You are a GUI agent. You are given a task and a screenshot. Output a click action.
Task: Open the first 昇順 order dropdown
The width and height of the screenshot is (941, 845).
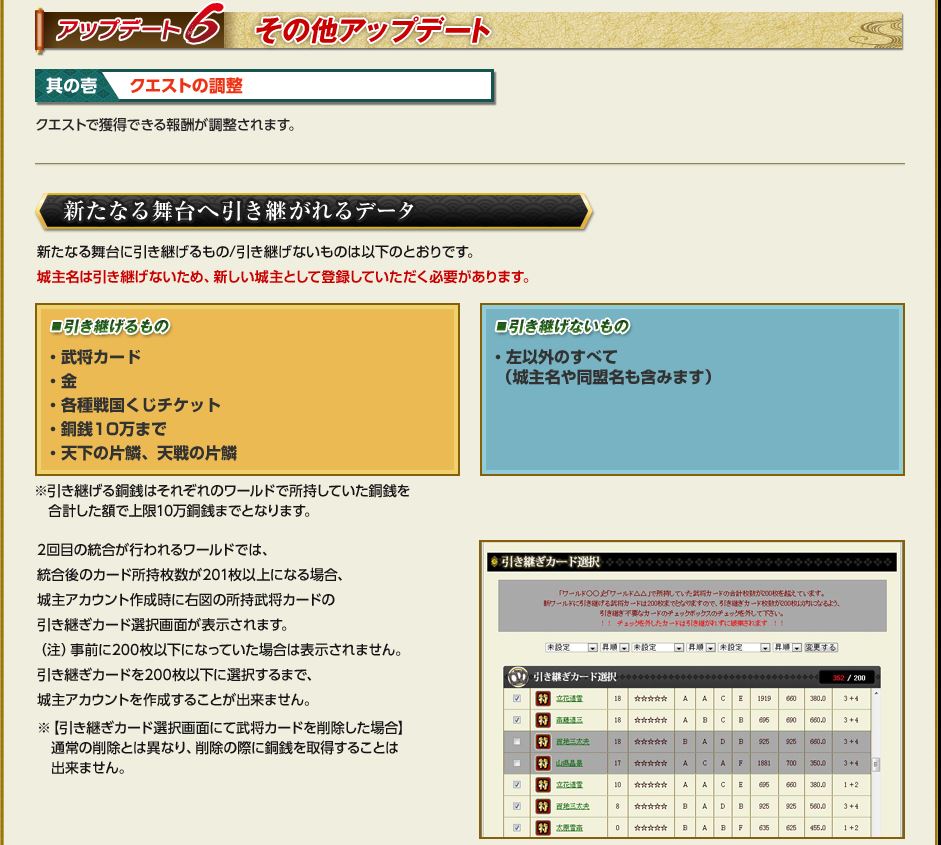pyautogui.click(x=615, y=648)
